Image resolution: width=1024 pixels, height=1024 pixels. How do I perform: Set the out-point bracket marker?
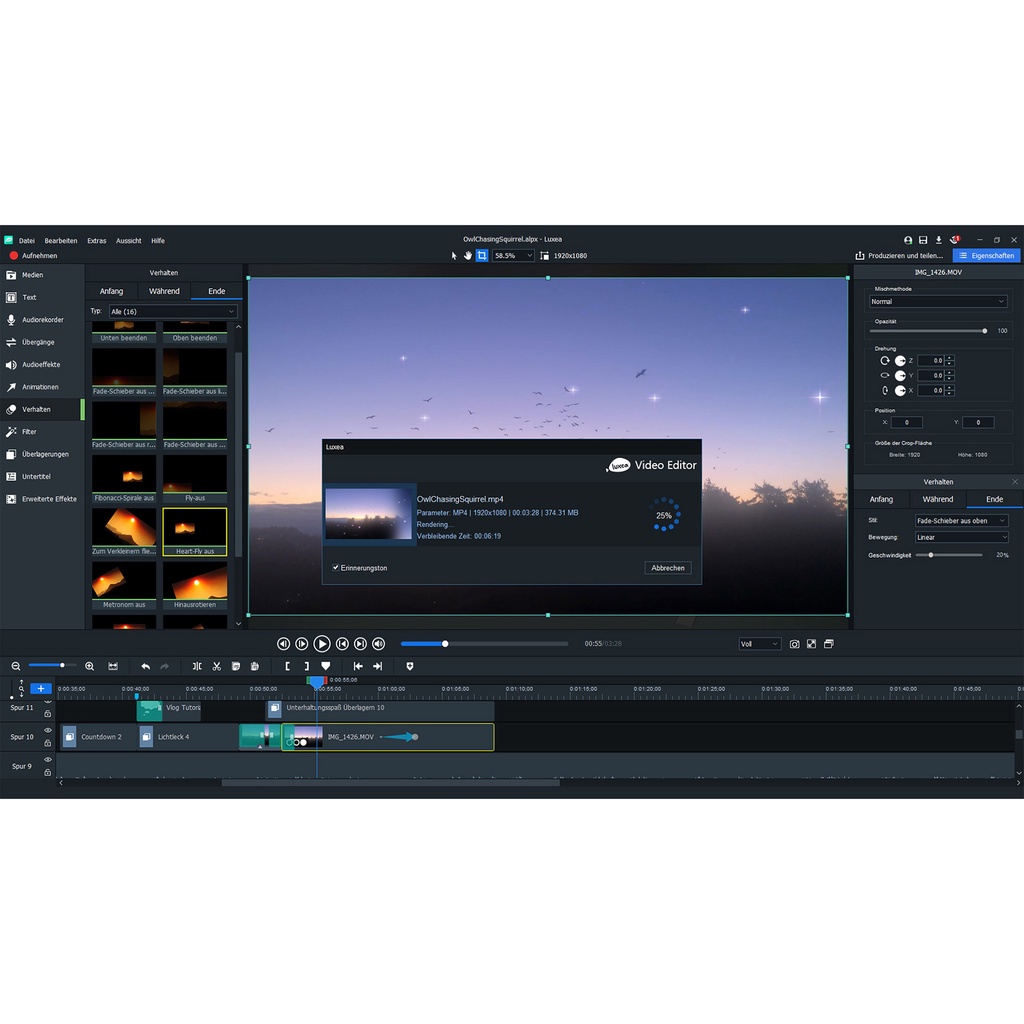click(x=306, y=666)
